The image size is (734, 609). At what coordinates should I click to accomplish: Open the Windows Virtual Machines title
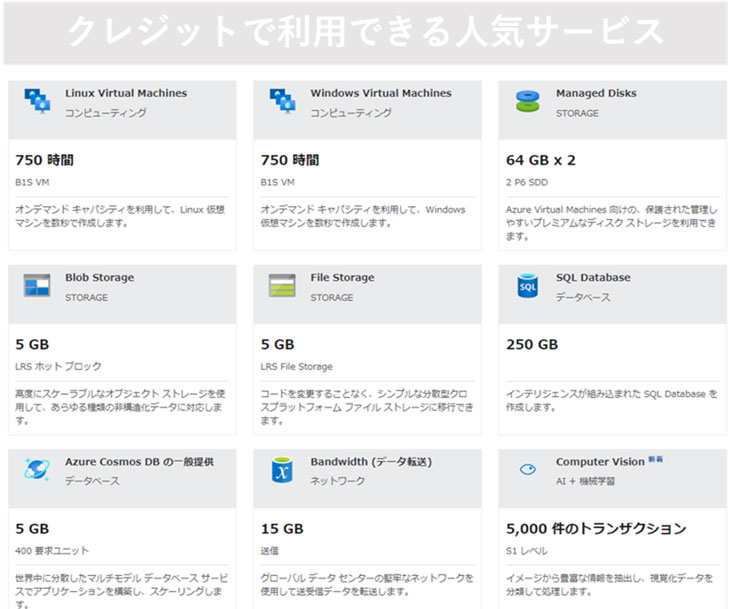click(381, 93)
